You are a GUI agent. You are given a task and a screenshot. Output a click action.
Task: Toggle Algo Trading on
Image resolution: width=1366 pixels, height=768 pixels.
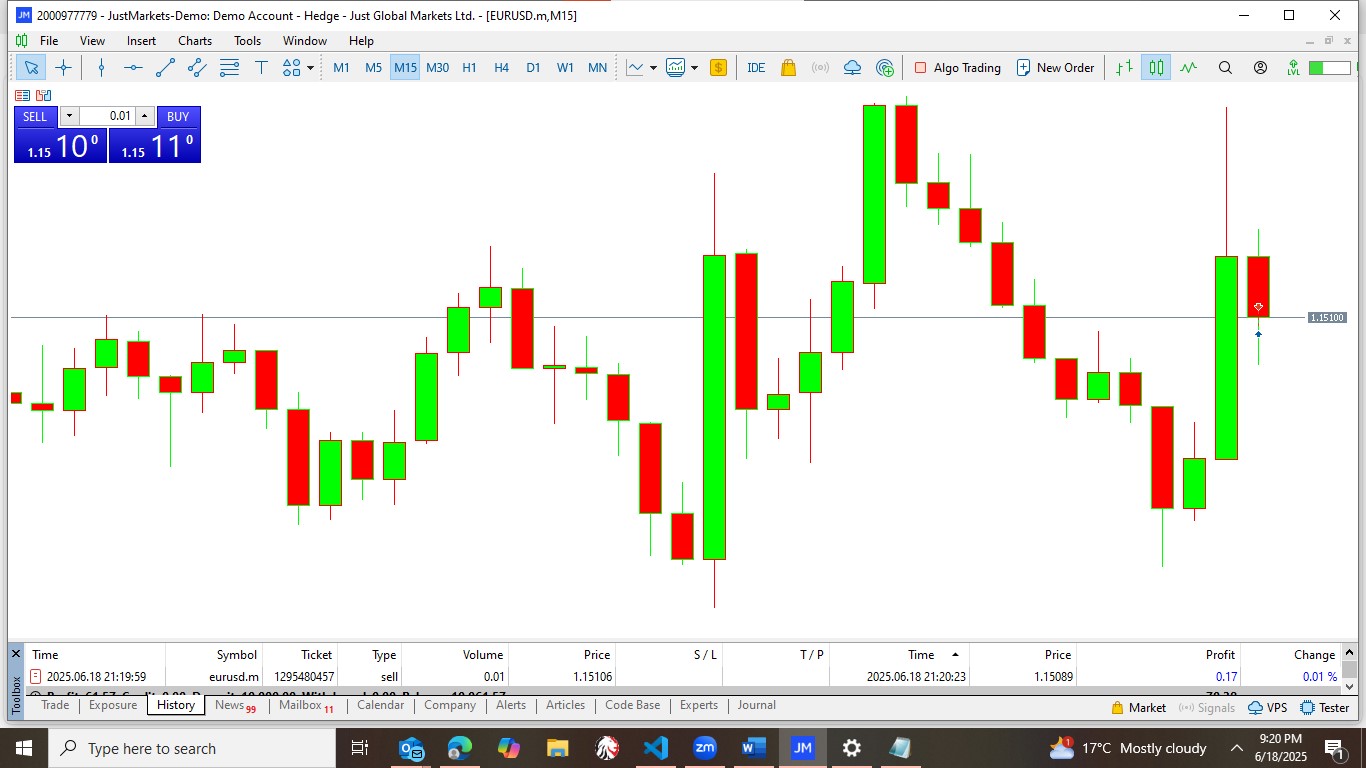coord(957,68)
